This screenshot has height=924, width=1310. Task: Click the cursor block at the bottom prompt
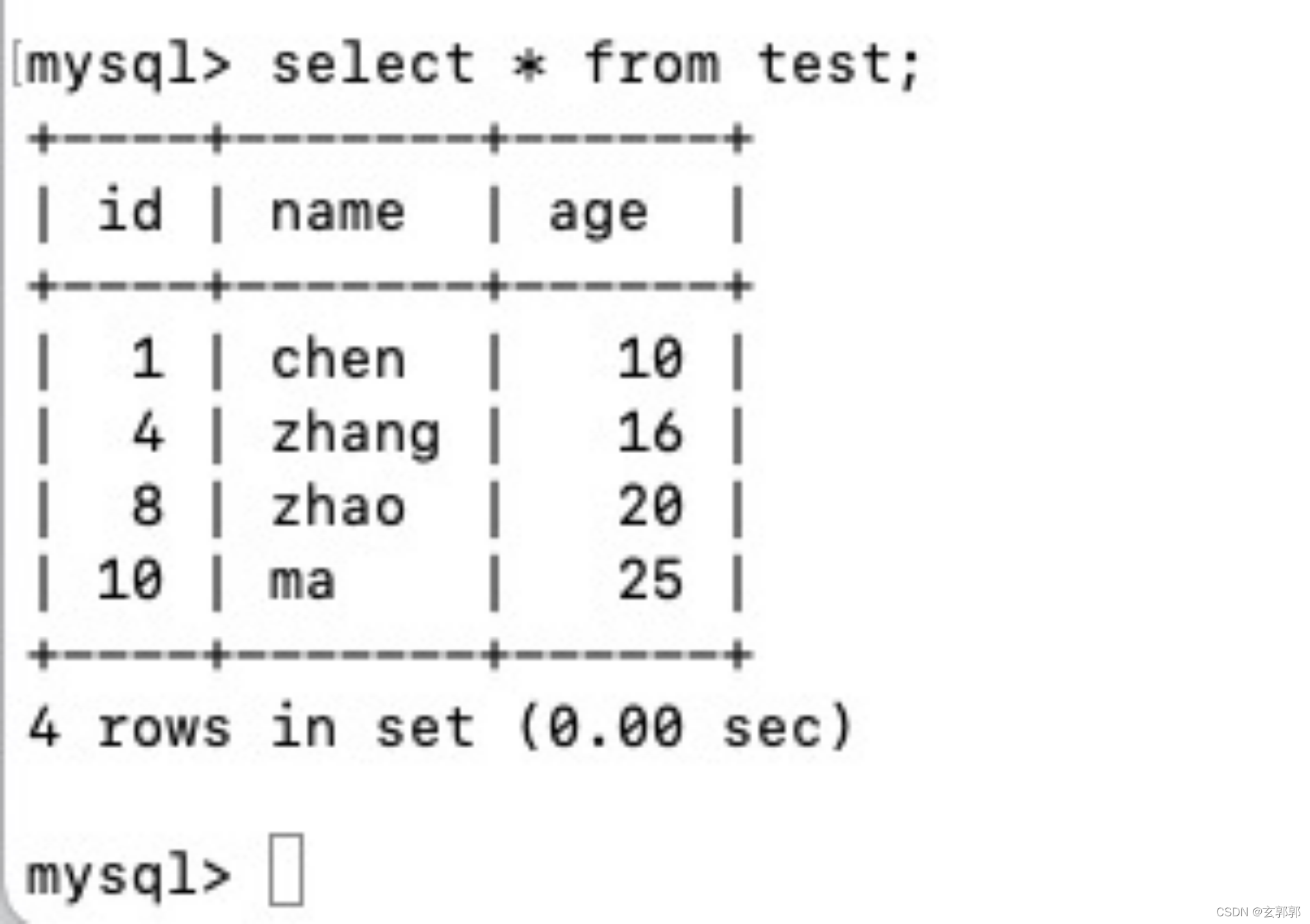pos(286,869)
